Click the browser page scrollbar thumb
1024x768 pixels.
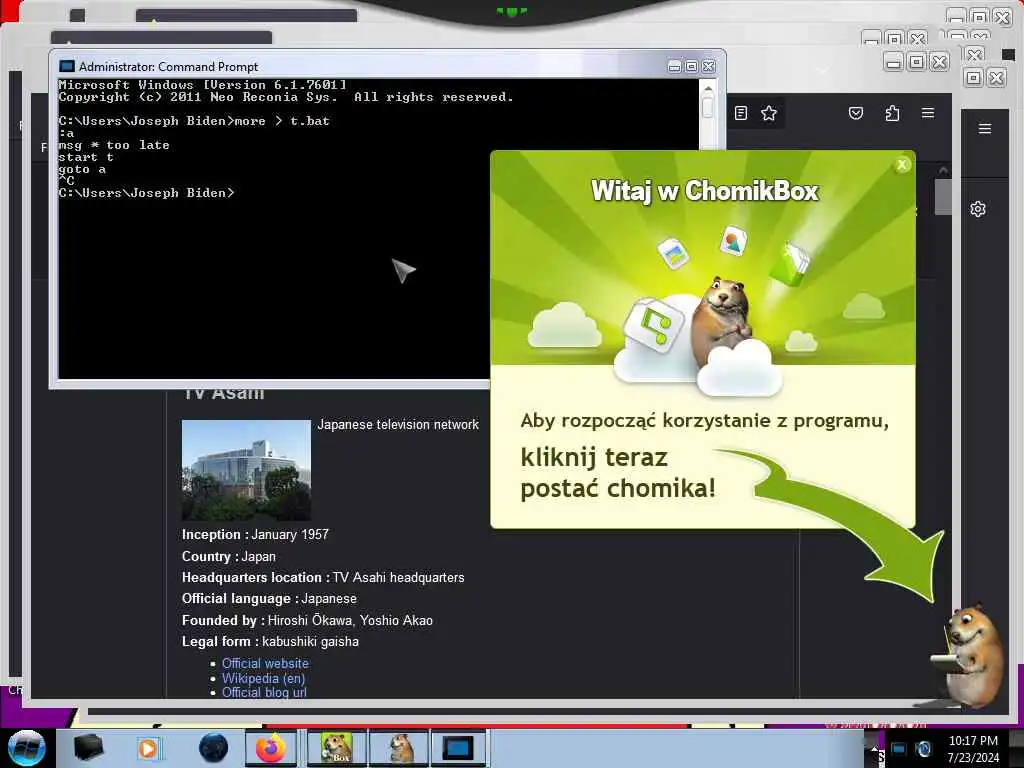(942, 197)
